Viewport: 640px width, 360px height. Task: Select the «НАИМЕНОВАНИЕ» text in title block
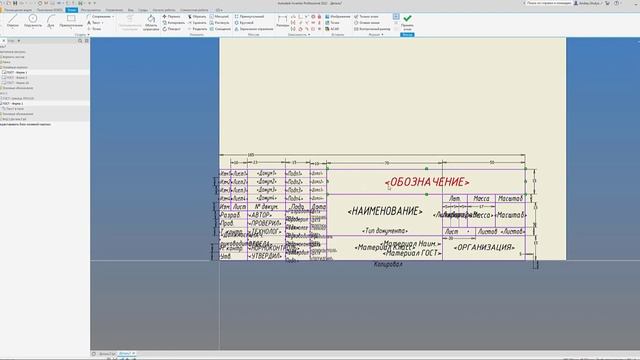[385, 211]
